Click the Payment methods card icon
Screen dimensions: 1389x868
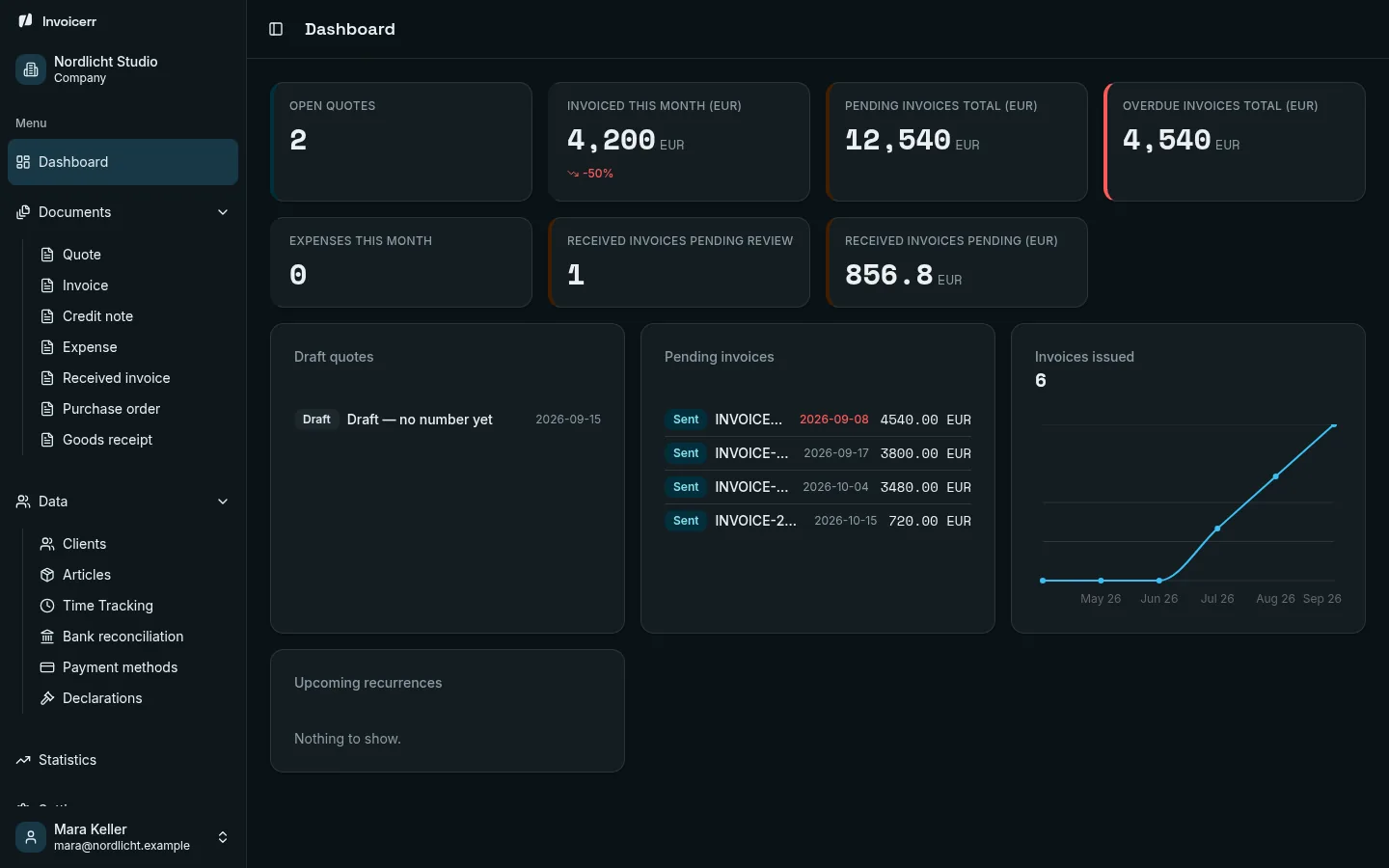point(47,667)
